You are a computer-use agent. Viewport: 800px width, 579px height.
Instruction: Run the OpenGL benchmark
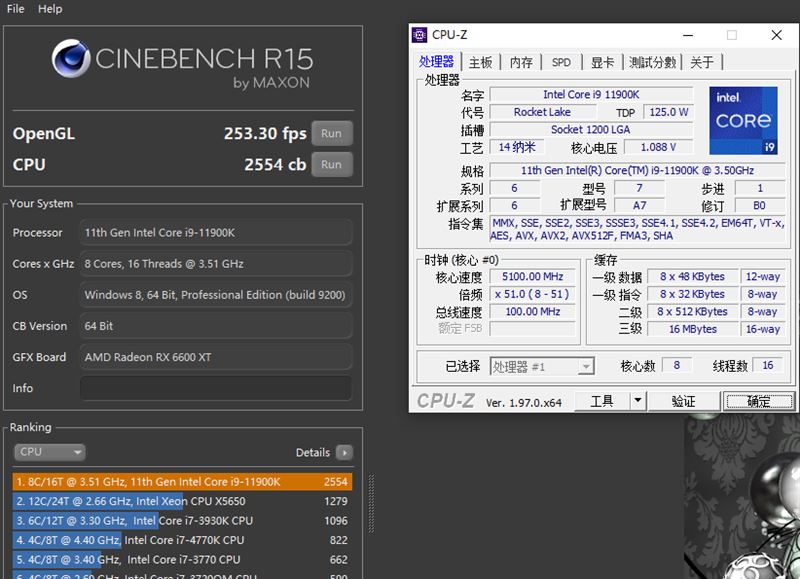332,134
